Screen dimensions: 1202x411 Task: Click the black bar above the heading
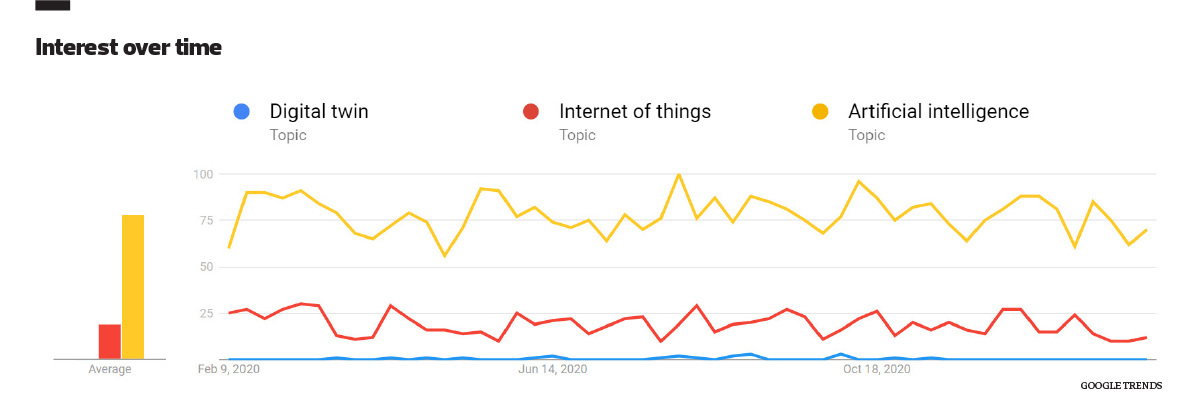tap(52, 5)
